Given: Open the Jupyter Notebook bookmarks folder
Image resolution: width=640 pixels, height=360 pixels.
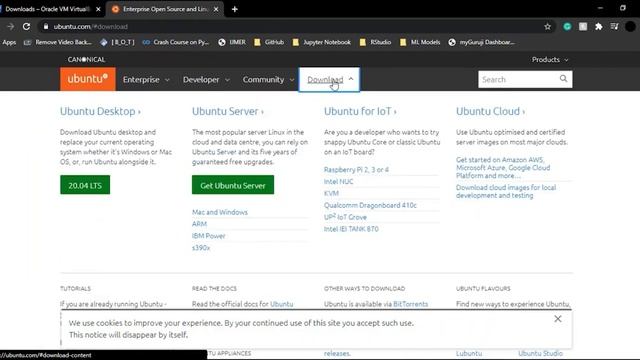Looking at the screenshot, I should [x=322, y=42].
